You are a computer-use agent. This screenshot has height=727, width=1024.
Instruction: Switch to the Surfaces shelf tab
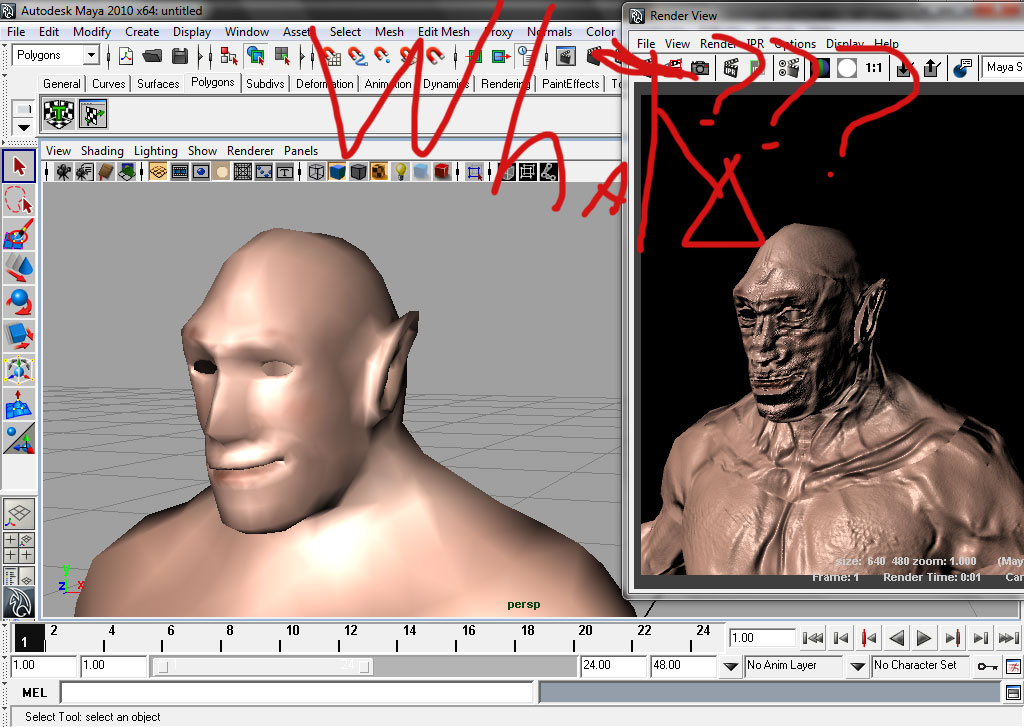tap(158, 84)
